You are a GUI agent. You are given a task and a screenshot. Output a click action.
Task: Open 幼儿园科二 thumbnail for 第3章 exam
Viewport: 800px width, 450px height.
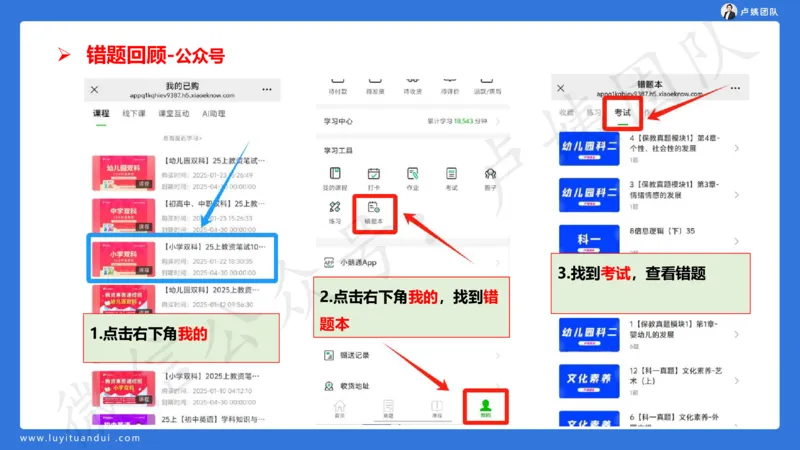point(589,195)
